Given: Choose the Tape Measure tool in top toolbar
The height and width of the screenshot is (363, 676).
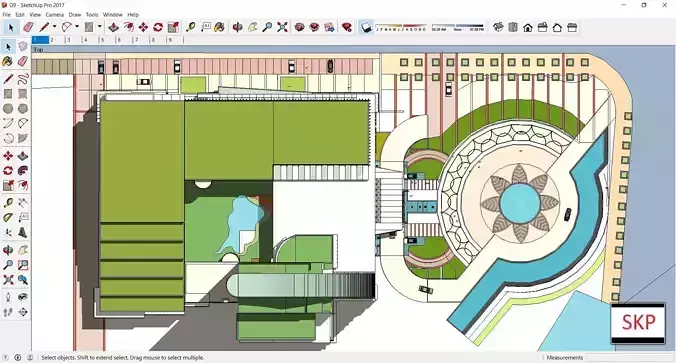Looking at the screenshot, I should [191, 27].
